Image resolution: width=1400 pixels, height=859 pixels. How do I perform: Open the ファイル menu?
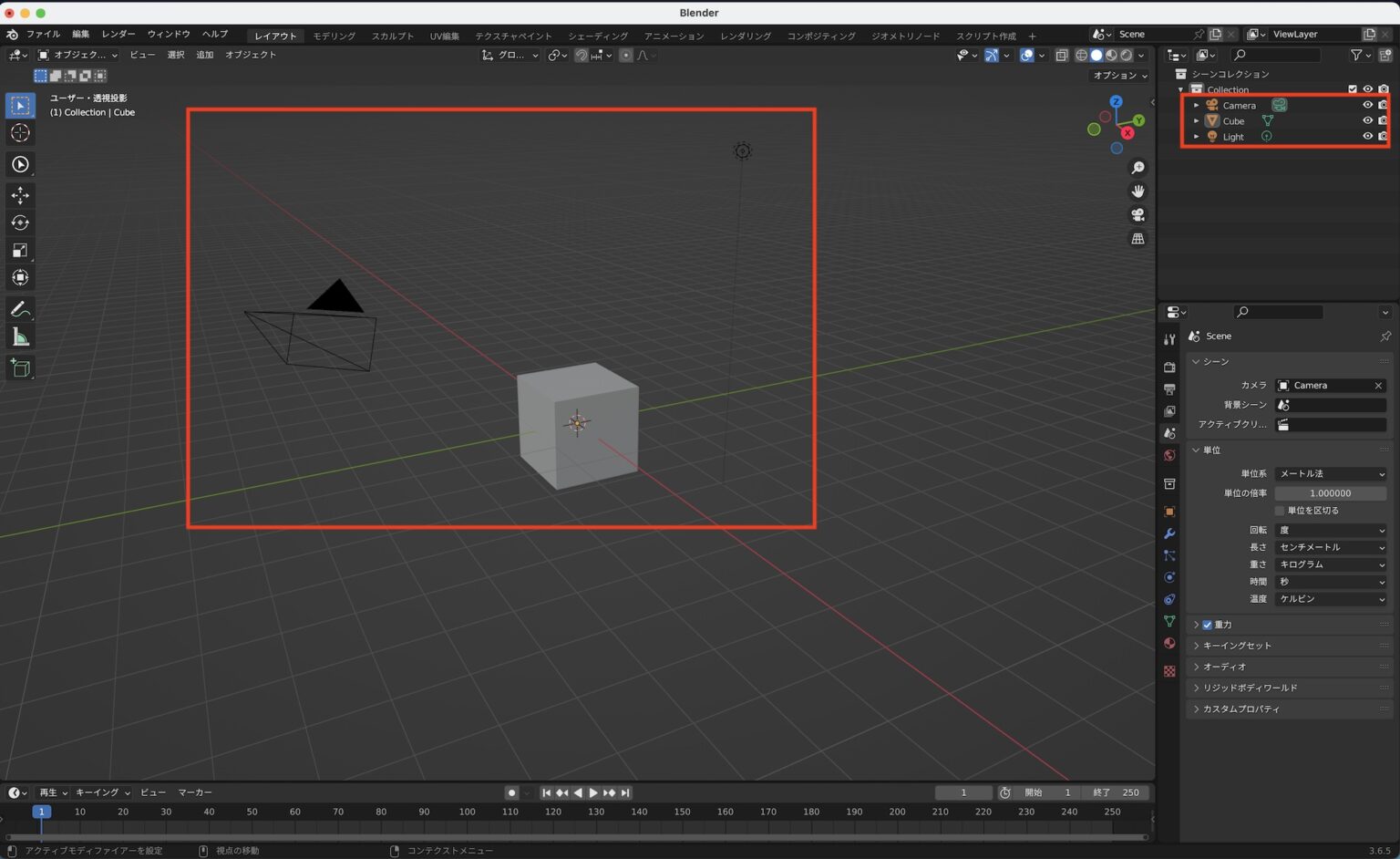tap(43, 35)
